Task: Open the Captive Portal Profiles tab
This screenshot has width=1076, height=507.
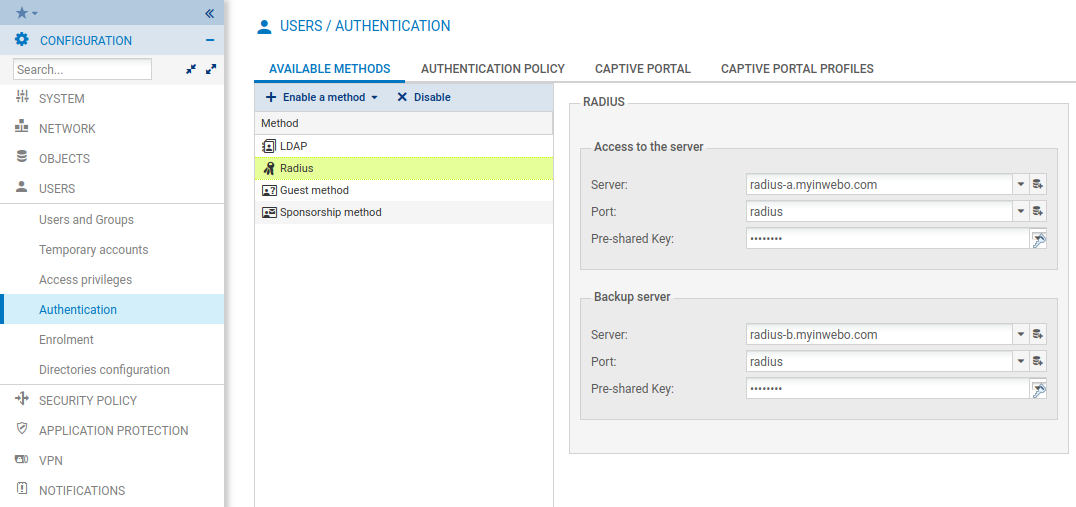Action: point(797,69)
